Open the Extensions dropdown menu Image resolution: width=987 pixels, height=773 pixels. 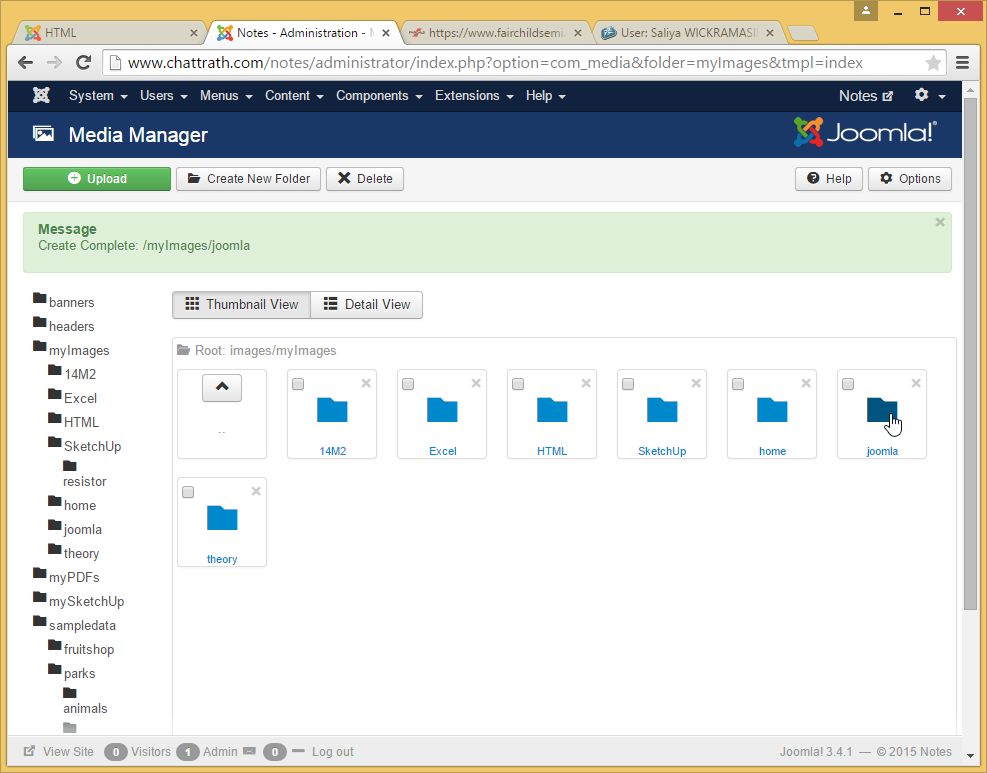474,96
